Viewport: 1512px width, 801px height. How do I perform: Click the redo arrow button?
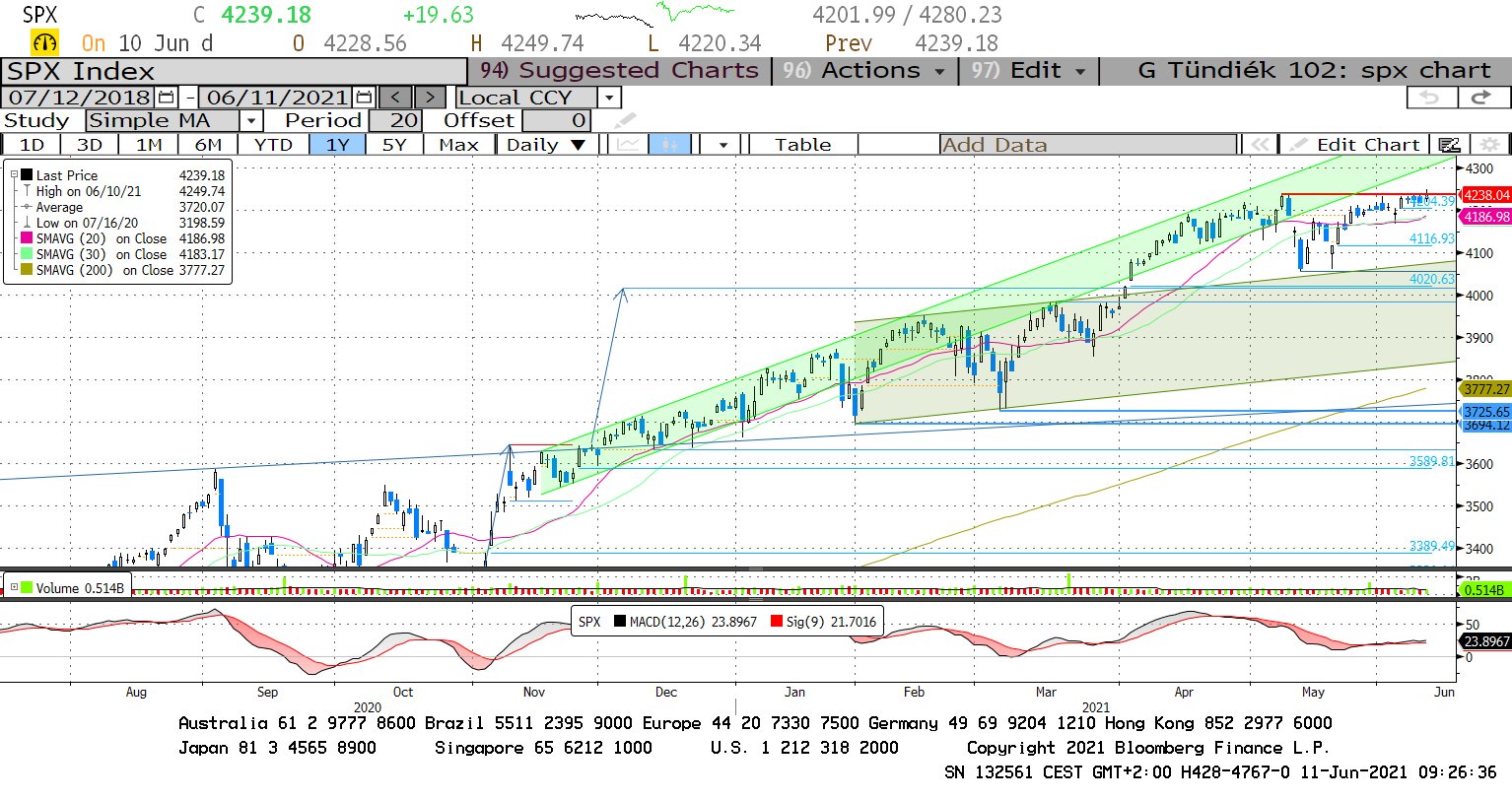point(1482,98)
